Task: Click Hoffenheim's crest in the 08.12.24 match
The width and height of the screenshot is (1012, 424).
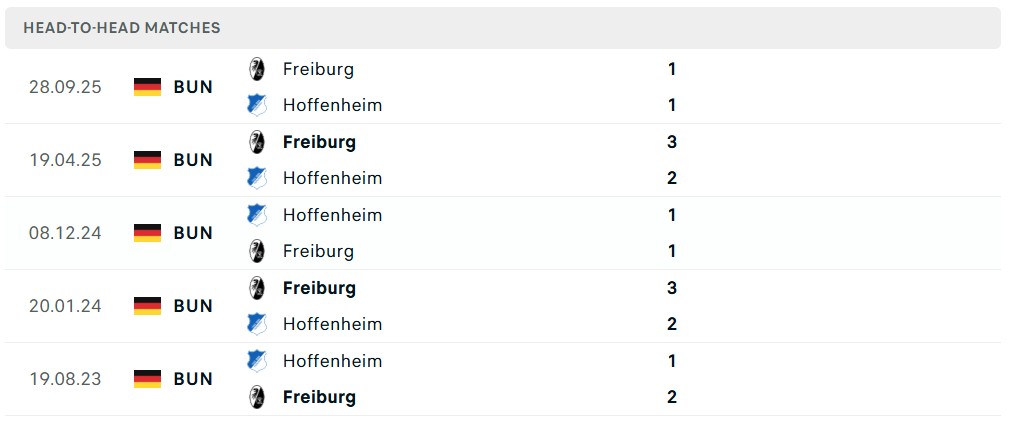Action: (x=257, y=215)
